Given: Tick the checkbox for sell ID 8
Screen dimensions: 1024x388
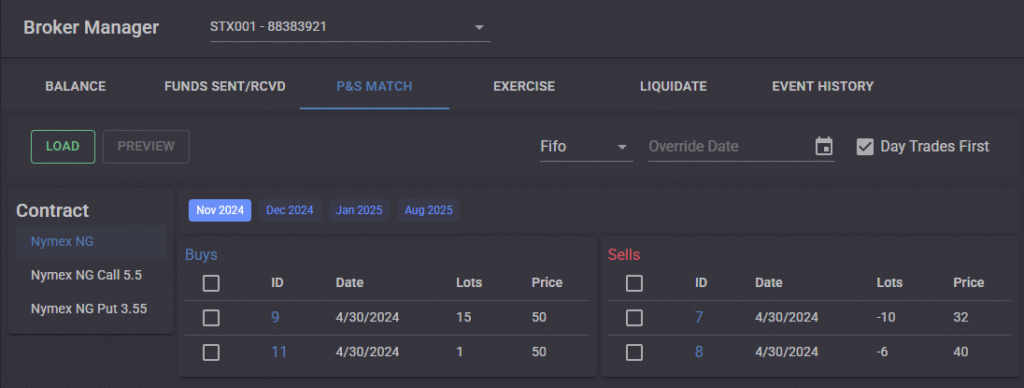Looking at the screenshot, I should tap(634, 353).
